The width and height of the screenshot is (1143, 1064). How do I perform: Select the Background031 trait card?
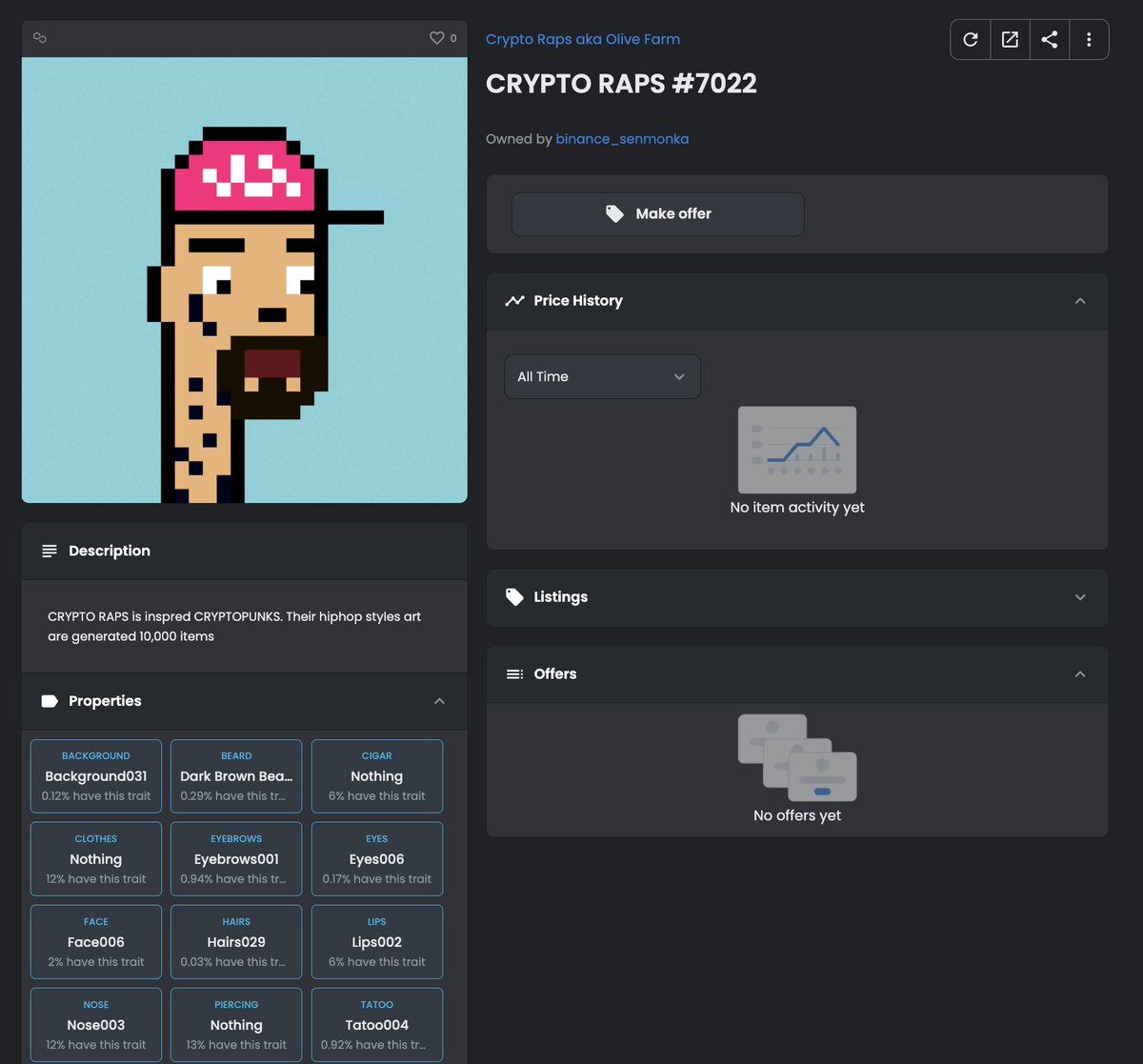pyautogui.click(x=96, y=776)
